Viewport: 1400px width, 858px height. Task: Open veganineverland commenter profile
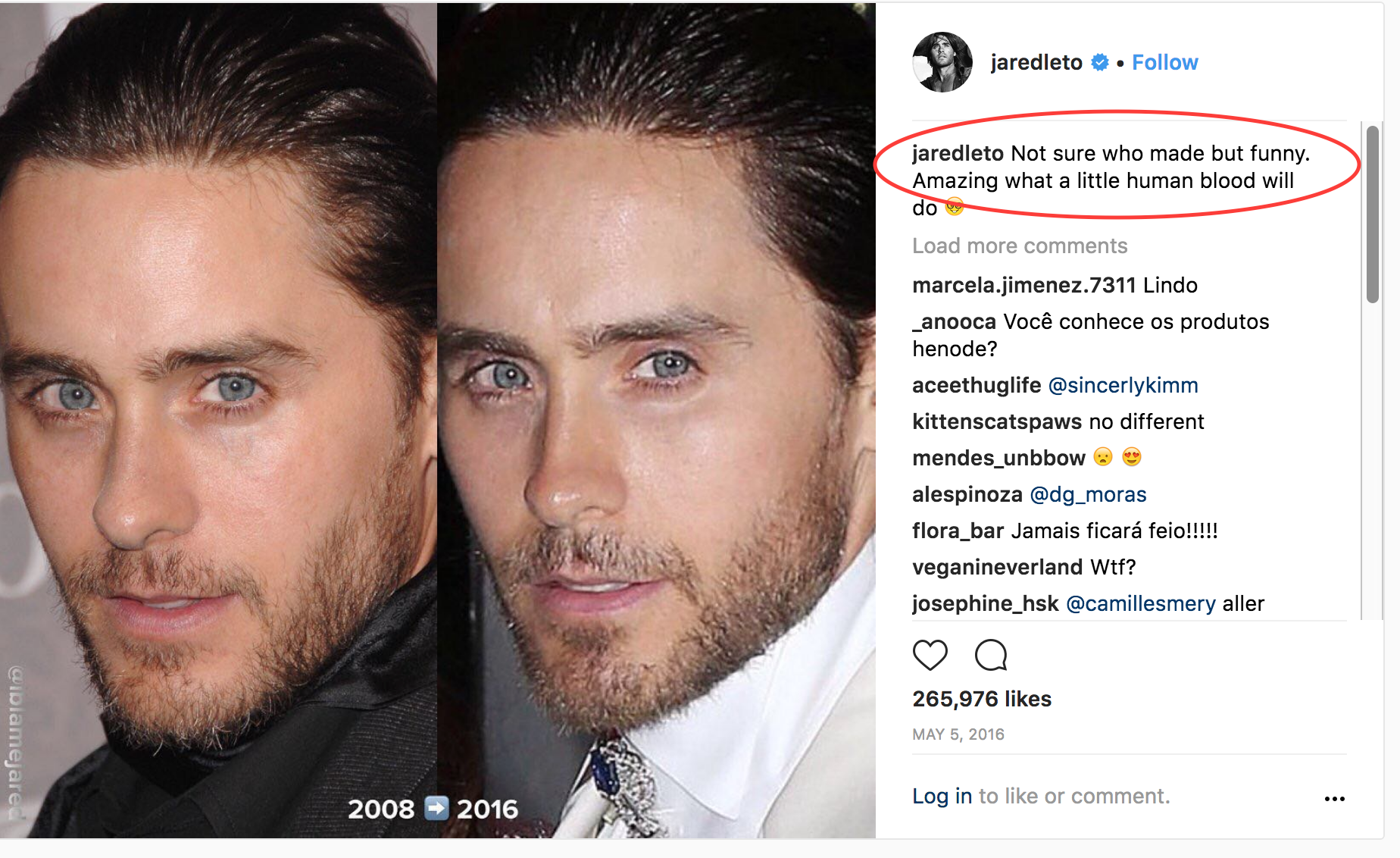pos(997,567)
